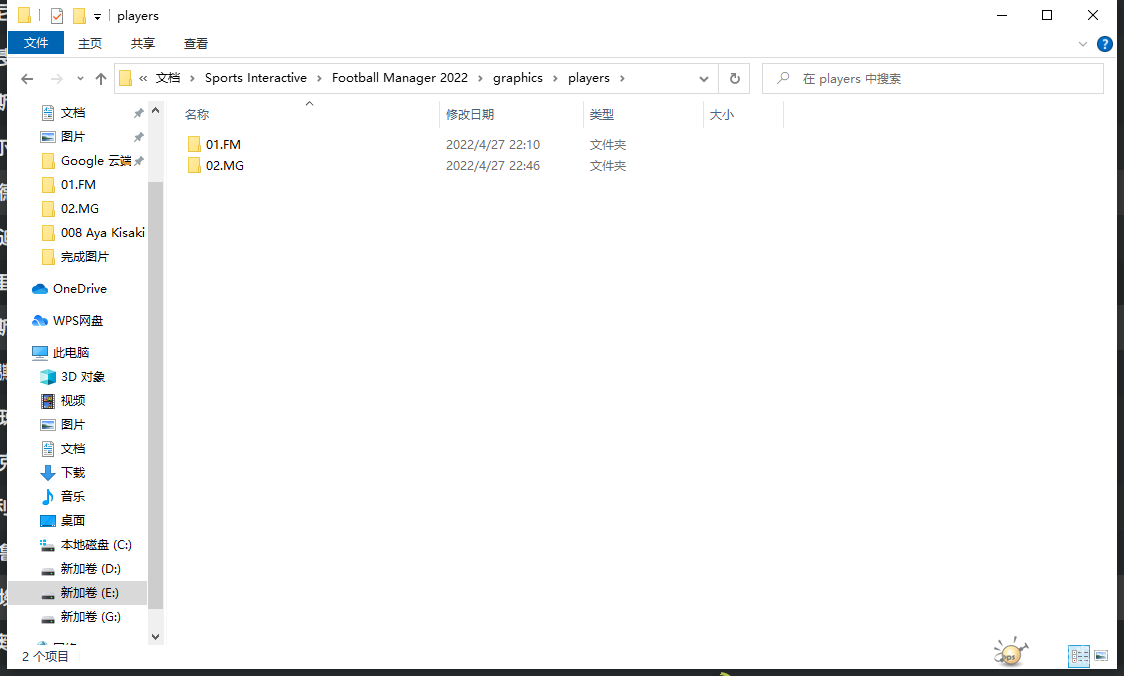Refresh the players folder view
1124x676 pixels.
coord(735,79)
